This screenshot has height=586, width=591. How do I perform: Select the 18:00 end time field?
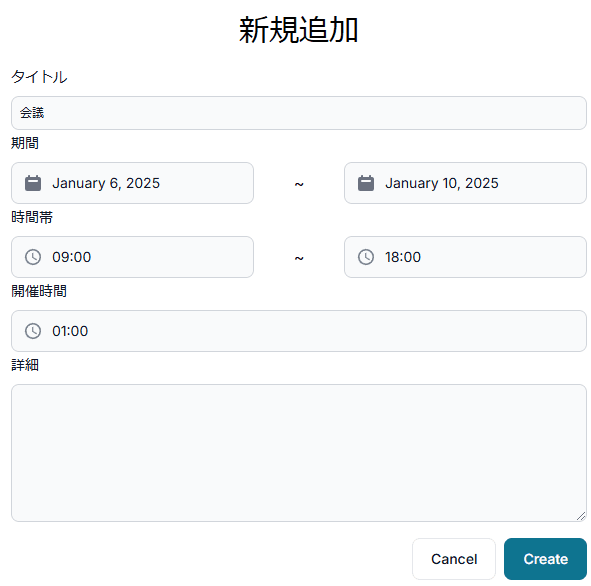pos(465,257)
